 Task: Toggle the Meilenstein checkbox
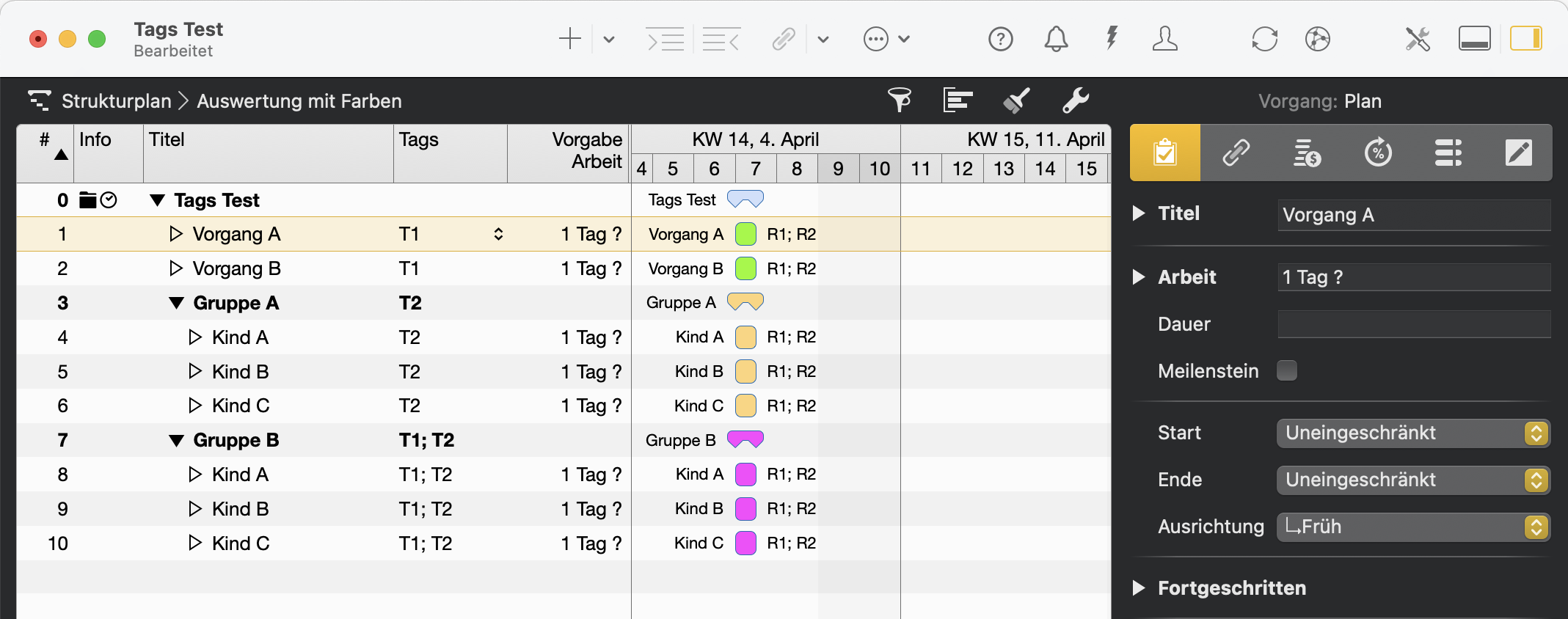pos(1286,370)
